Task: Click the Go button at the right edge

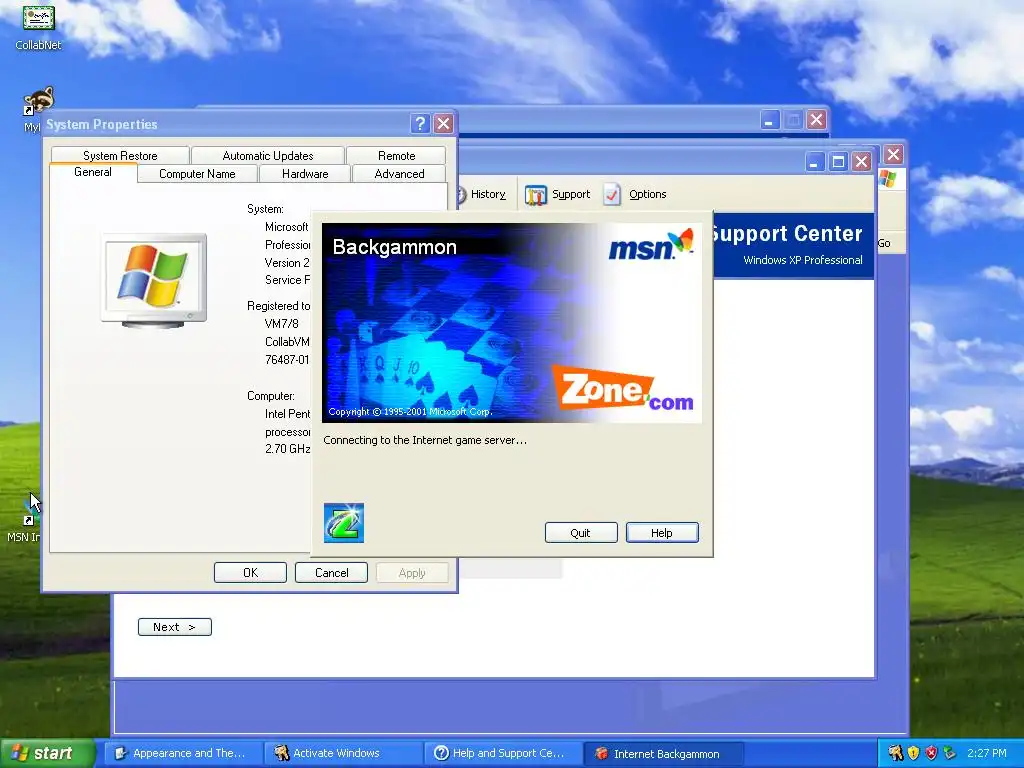Action: (884, 243)
